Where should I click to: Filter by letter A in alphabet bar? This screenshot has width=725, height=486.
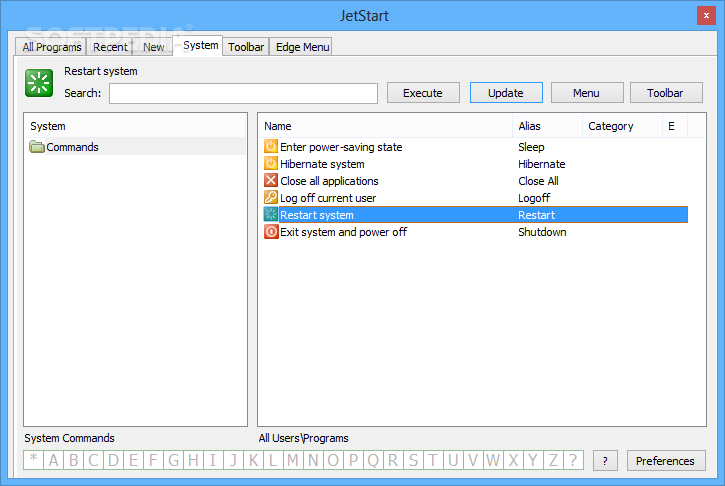pyautogui.click(x=54, y=460)
